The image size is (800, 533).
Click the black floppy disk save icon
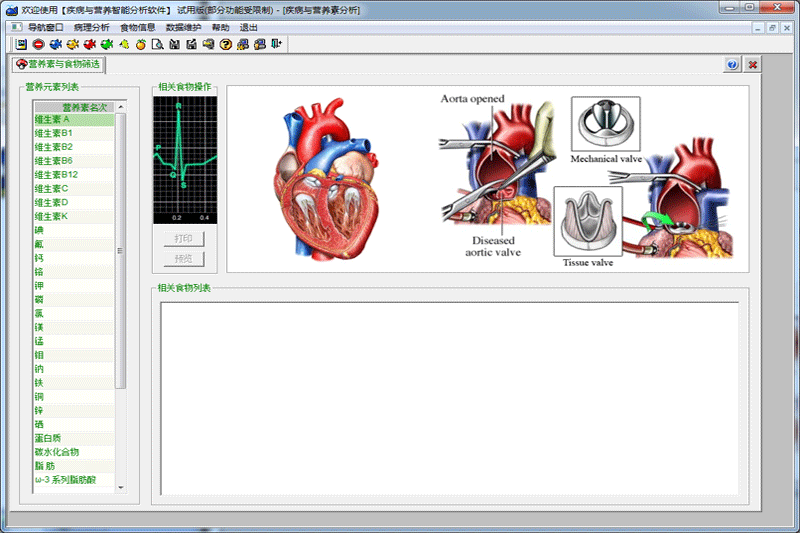pyautogui.click(x=174, y=44)
